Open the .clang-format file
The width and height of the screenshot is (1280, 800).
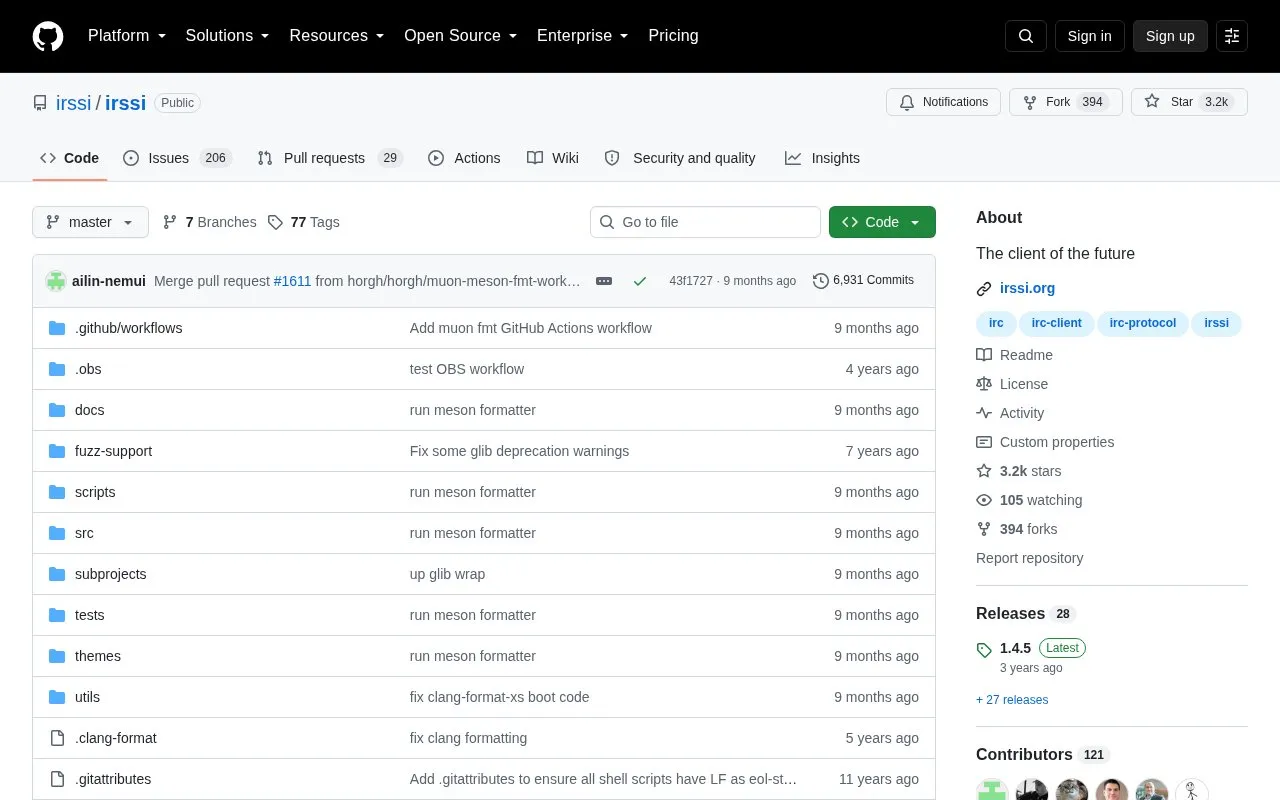(x=116, y=738)
